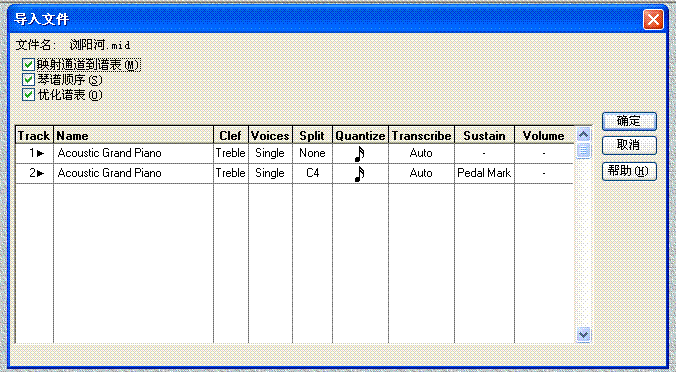This screenshot has width=676, height=372.
Task: Click the Quantize note icon for track 1
Action: 360,153
